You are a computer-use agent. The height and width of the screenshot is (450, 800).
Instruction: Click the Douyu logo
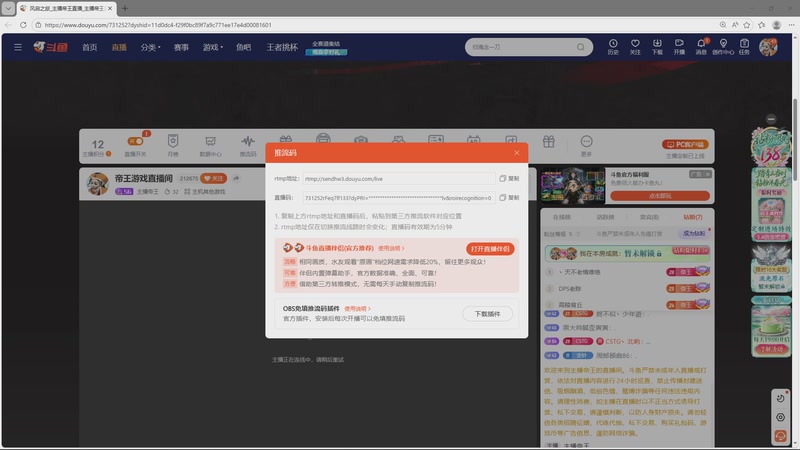[x=51, y=47]
